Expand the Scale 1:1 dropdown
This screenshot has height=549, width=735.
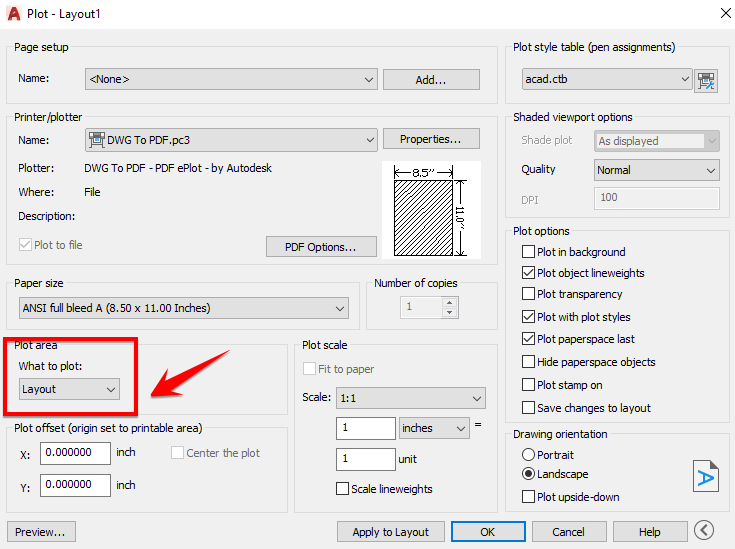(411, 399)
